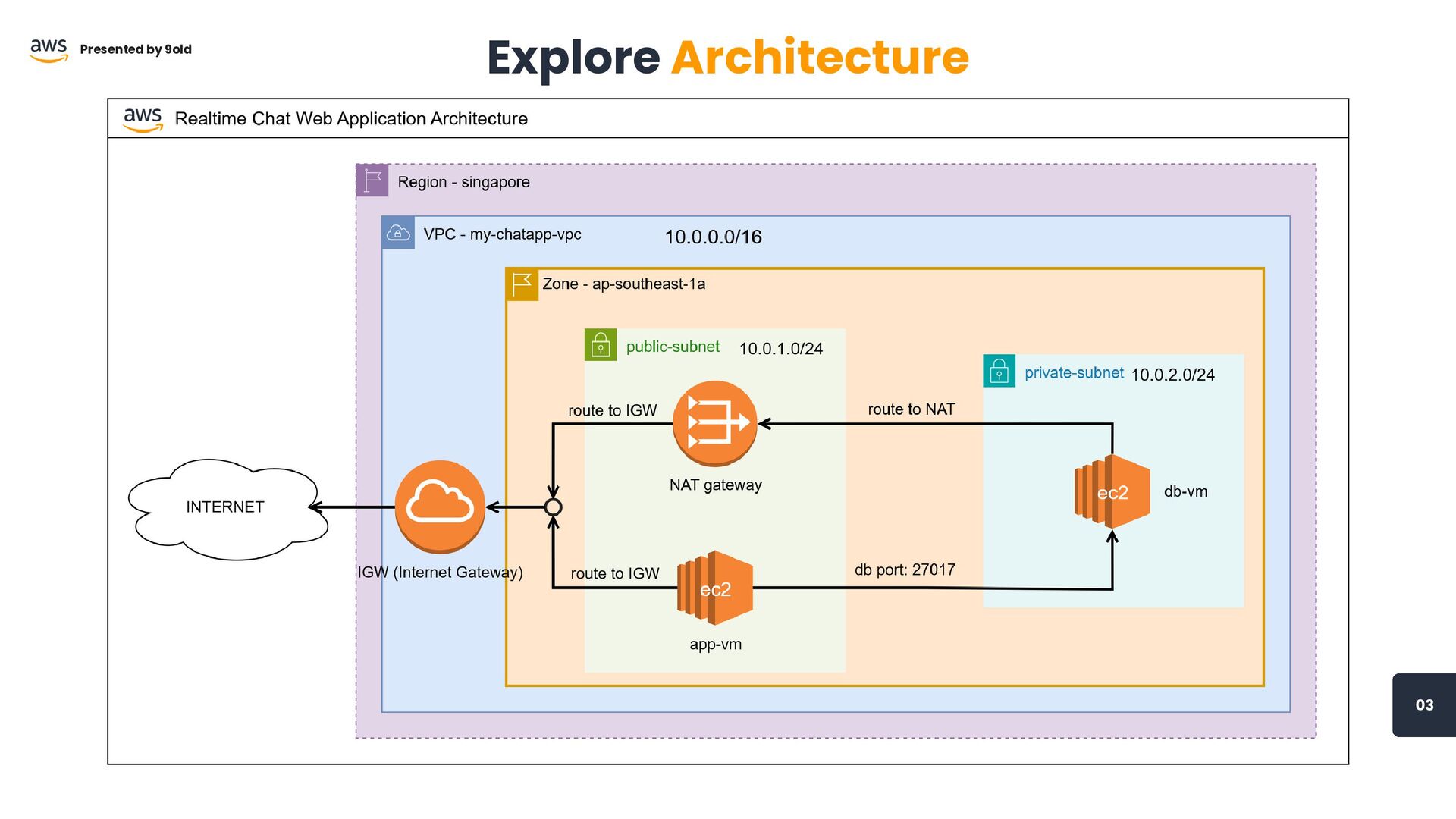Click the AWS logo beside Presented by
Viewport: 1456px width, 819px height.
(x=49, y=49)
